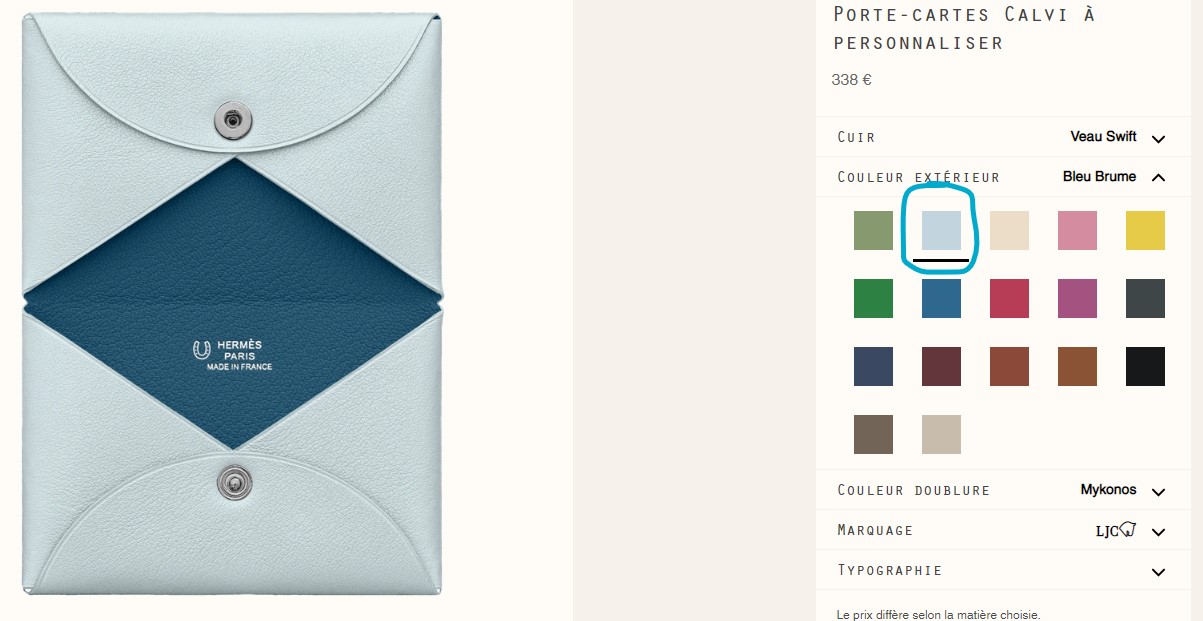Select the pink color swatch
Viewport: 1203px width, 621px height.
[1077, 230]
